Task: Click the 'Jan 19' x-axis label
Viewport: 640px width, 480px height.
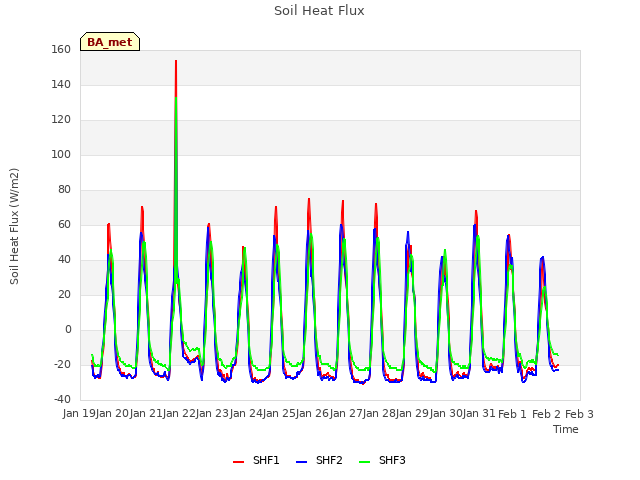Action: (x=80, y=413)
